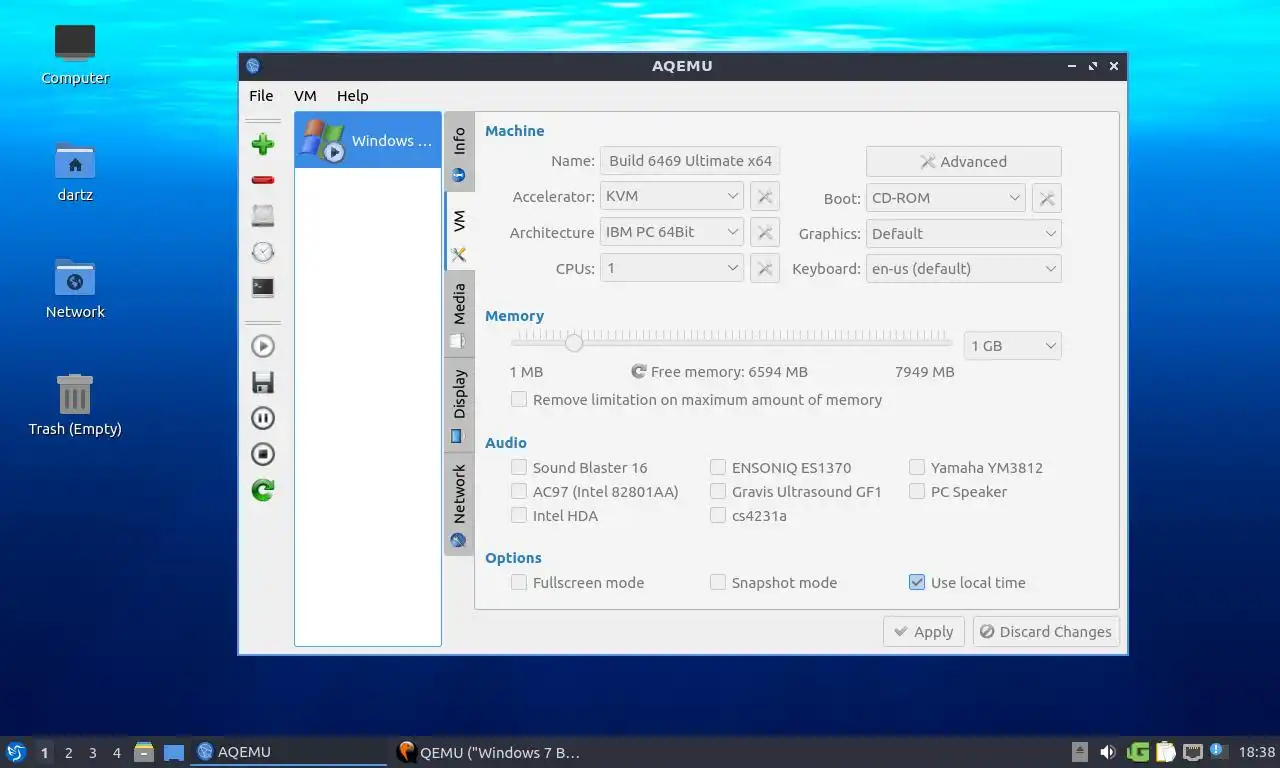Open the LXQt start menu bird icon
The image size is (1280, 768).
(15, 752)
